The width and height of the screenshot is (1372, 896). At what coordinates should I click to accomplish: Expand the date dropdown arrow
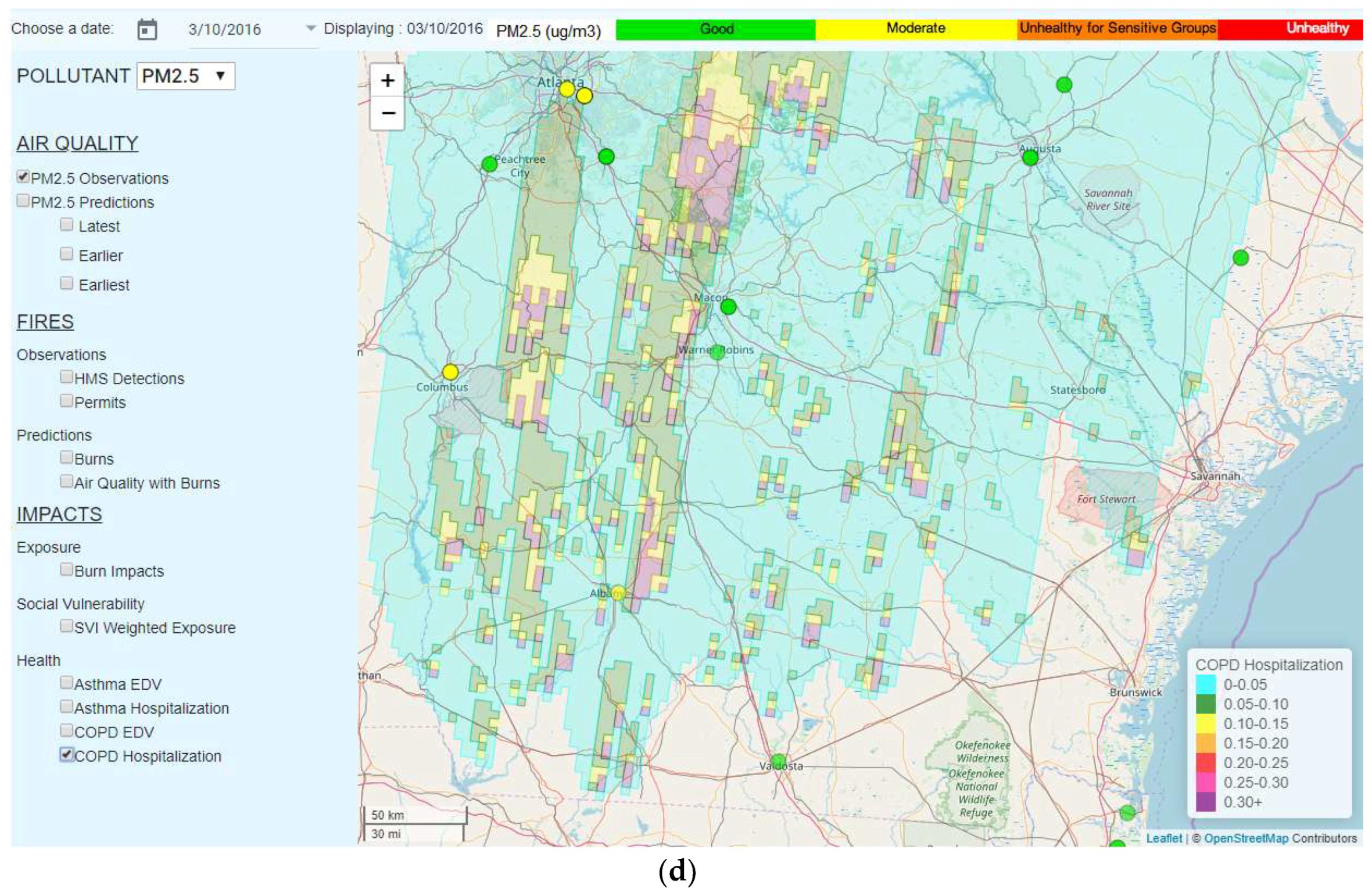(310, 28)
